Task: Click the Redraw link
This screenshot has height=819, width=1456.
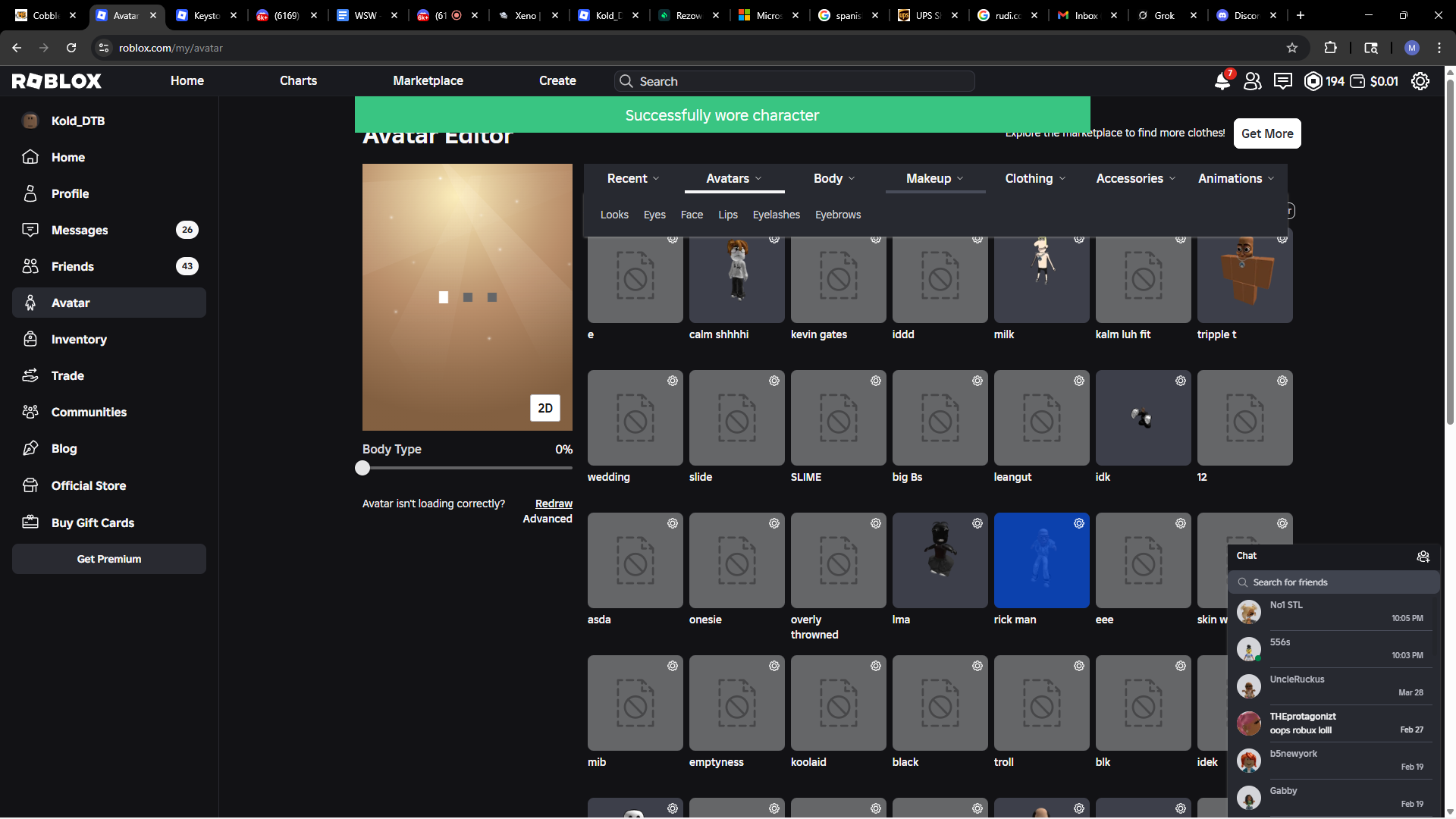Action: point(554,504)
